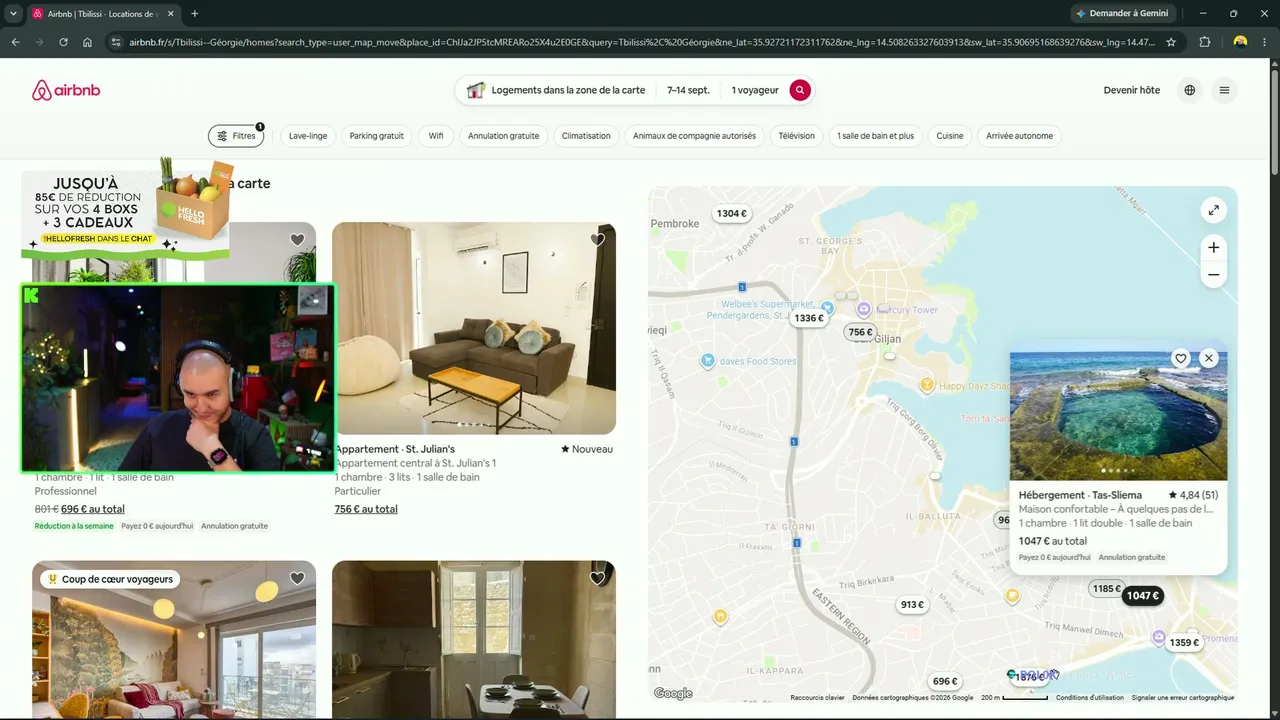The image size is (1280, 720).
Task: Click the 756 € au total price link
Action: (366, 509)
